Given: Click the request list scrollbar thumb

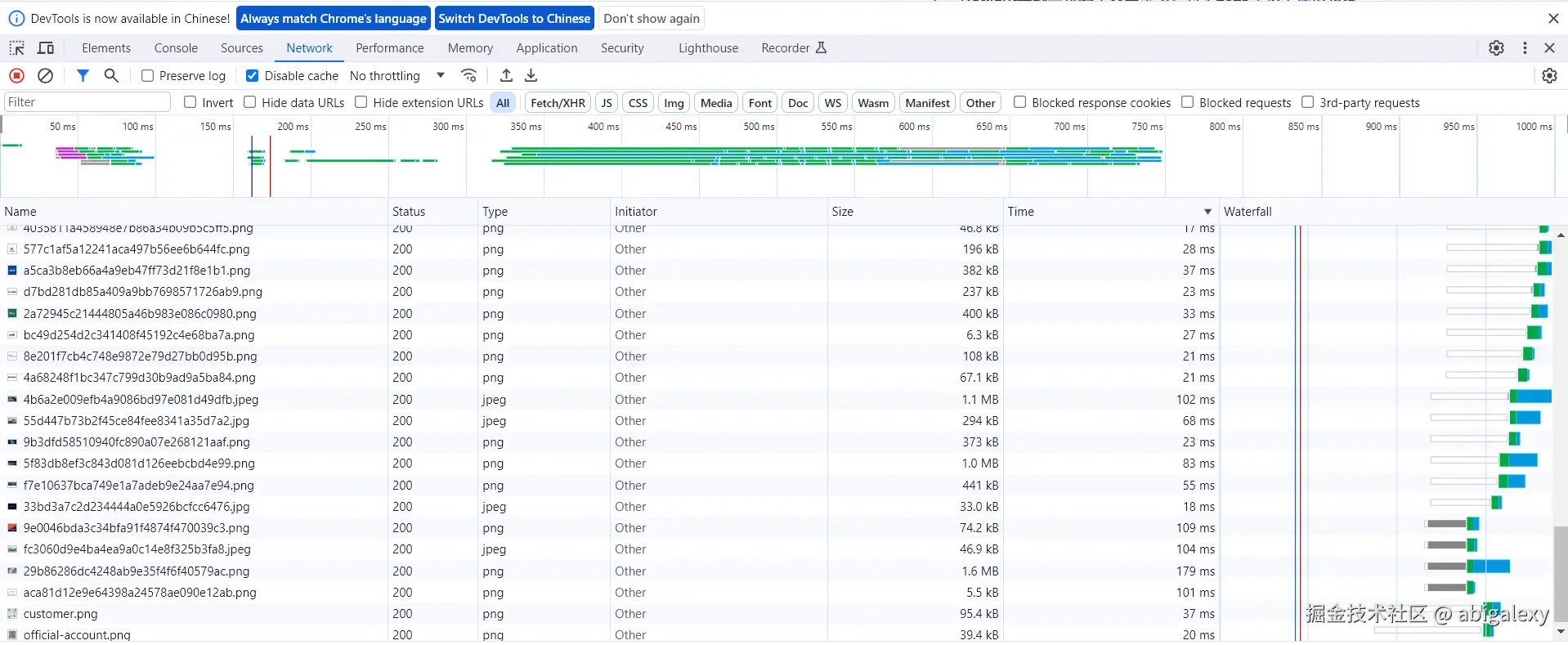Looking at the screenshot, I should click(x=1561, y=573).
